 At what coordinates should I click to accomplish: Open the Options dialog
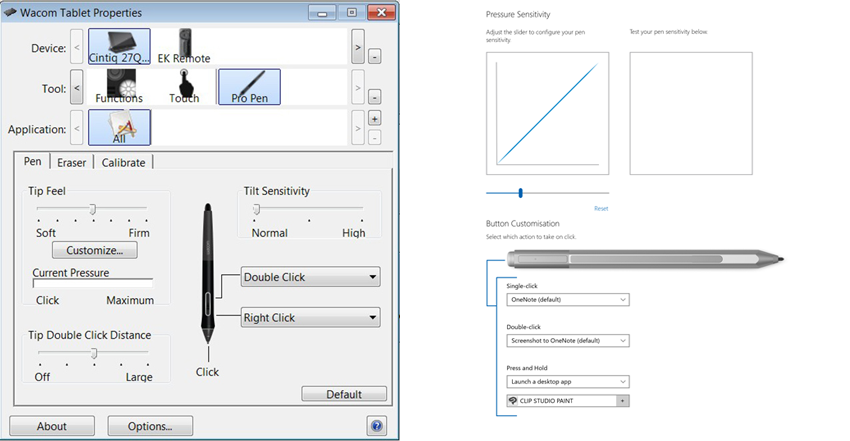150,426
